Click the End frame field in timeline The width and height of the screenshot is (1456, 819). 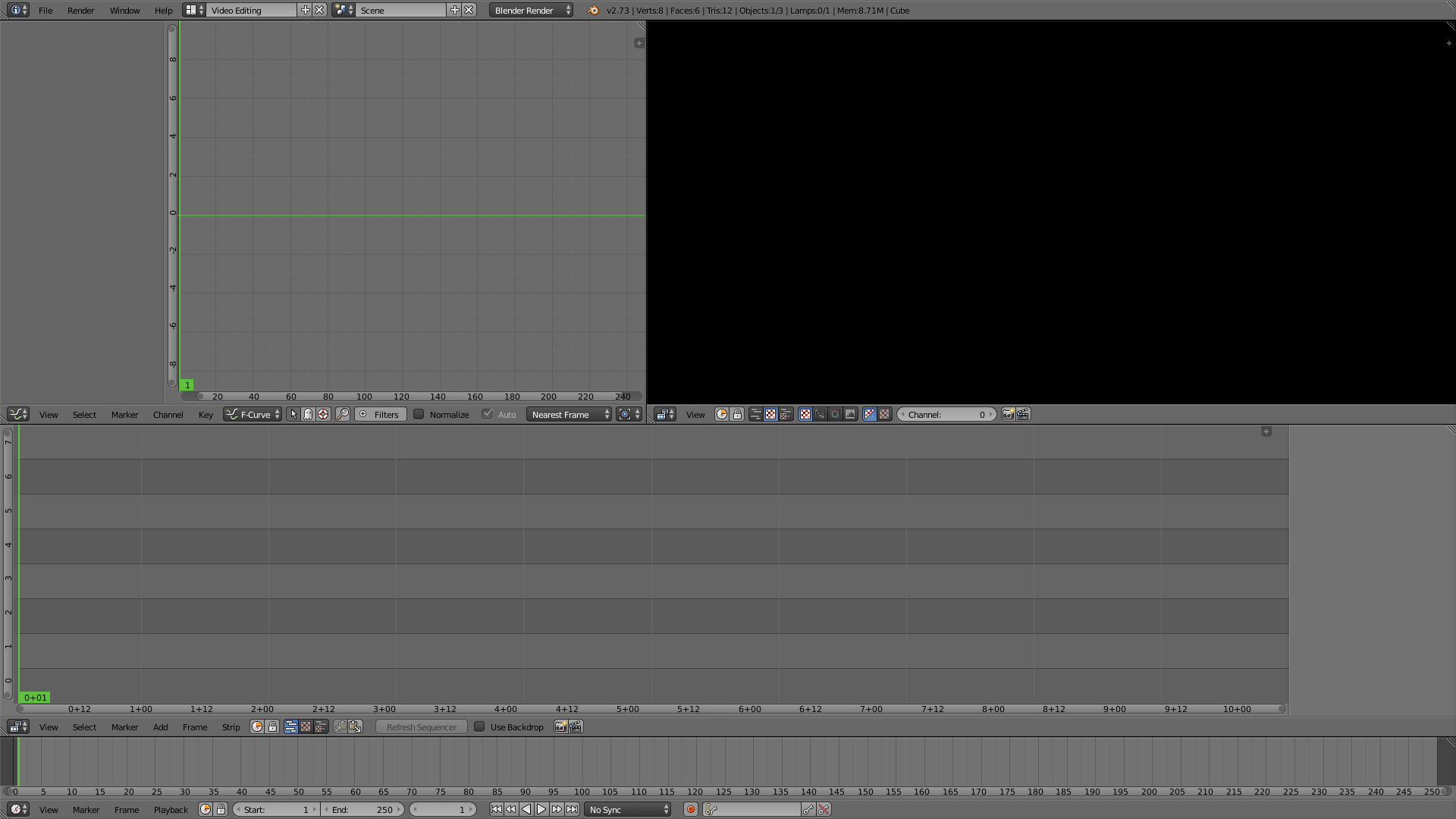click(x=362, y=809)
